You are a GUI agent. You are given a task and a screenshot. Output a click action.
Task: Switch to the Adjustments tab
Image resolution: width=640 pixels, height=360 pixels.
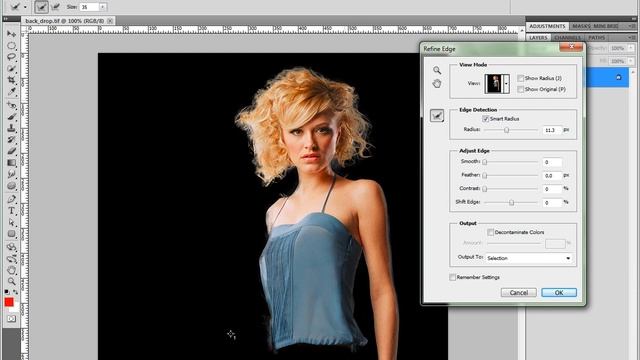tap(547, 26)
